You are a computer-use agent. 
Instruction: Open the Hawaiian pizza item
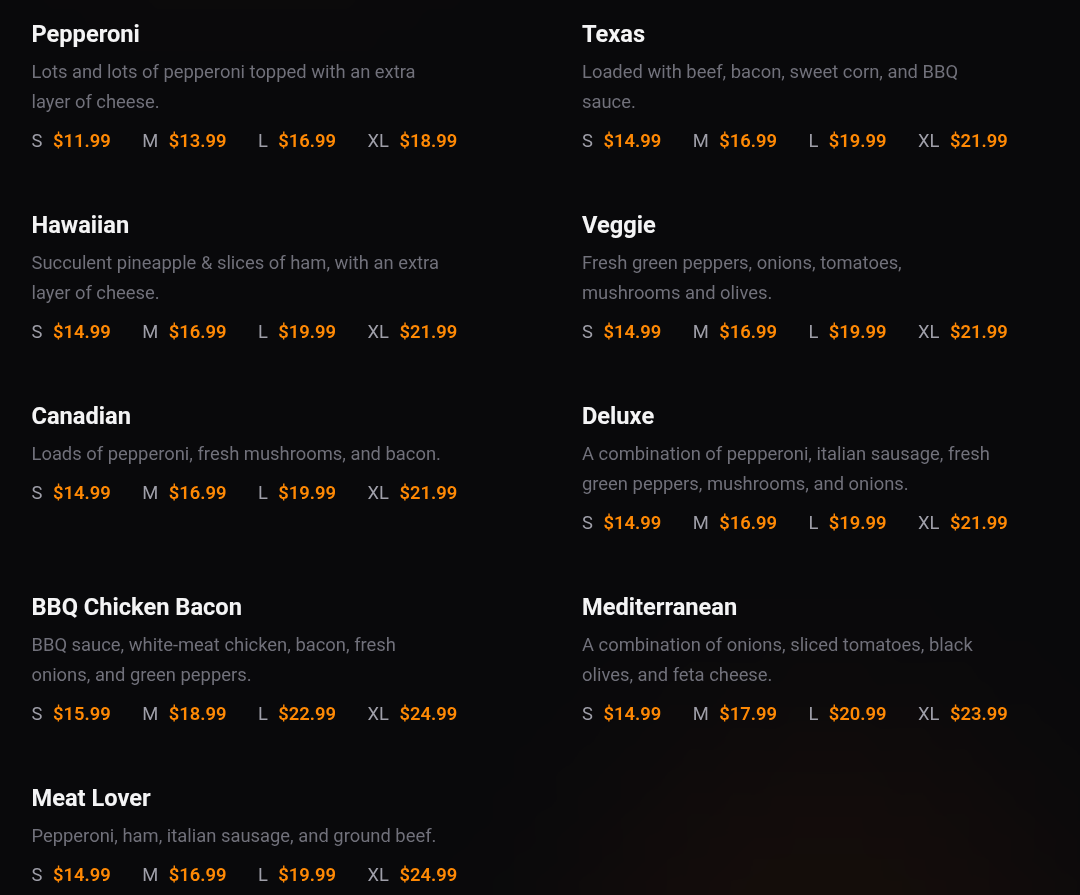click(80, 225)
